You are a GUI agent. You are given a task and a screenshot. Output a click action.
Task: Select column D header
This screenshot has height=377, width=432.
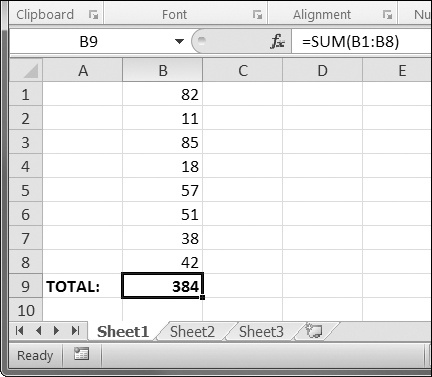pos(322,70)
